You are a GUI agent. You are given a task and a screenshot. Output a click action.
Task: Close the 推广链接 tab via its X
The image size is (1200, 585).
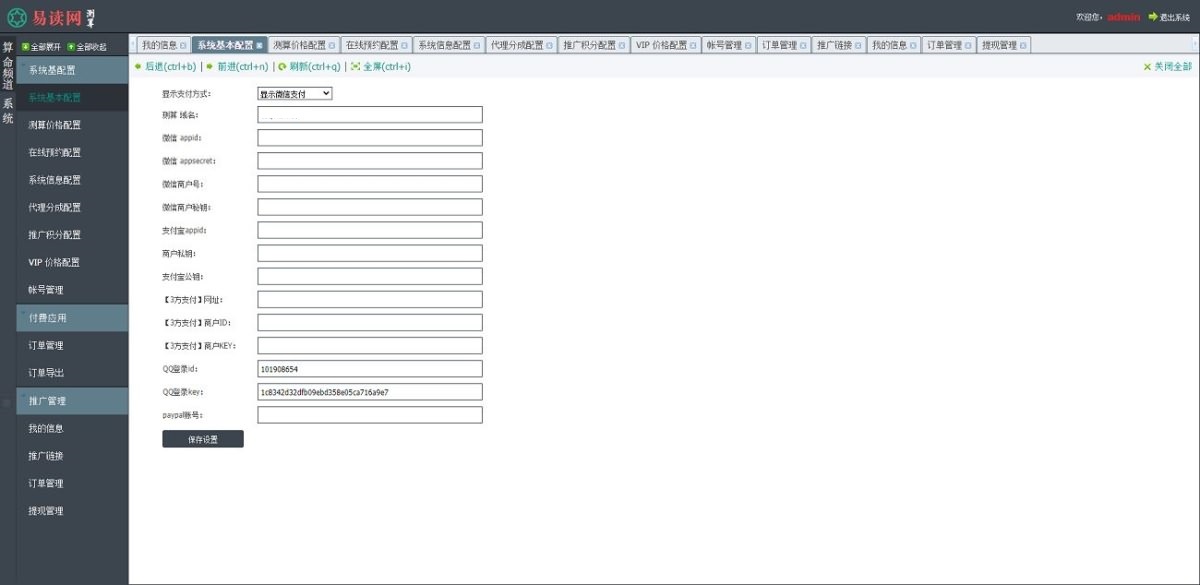(857, 46)
